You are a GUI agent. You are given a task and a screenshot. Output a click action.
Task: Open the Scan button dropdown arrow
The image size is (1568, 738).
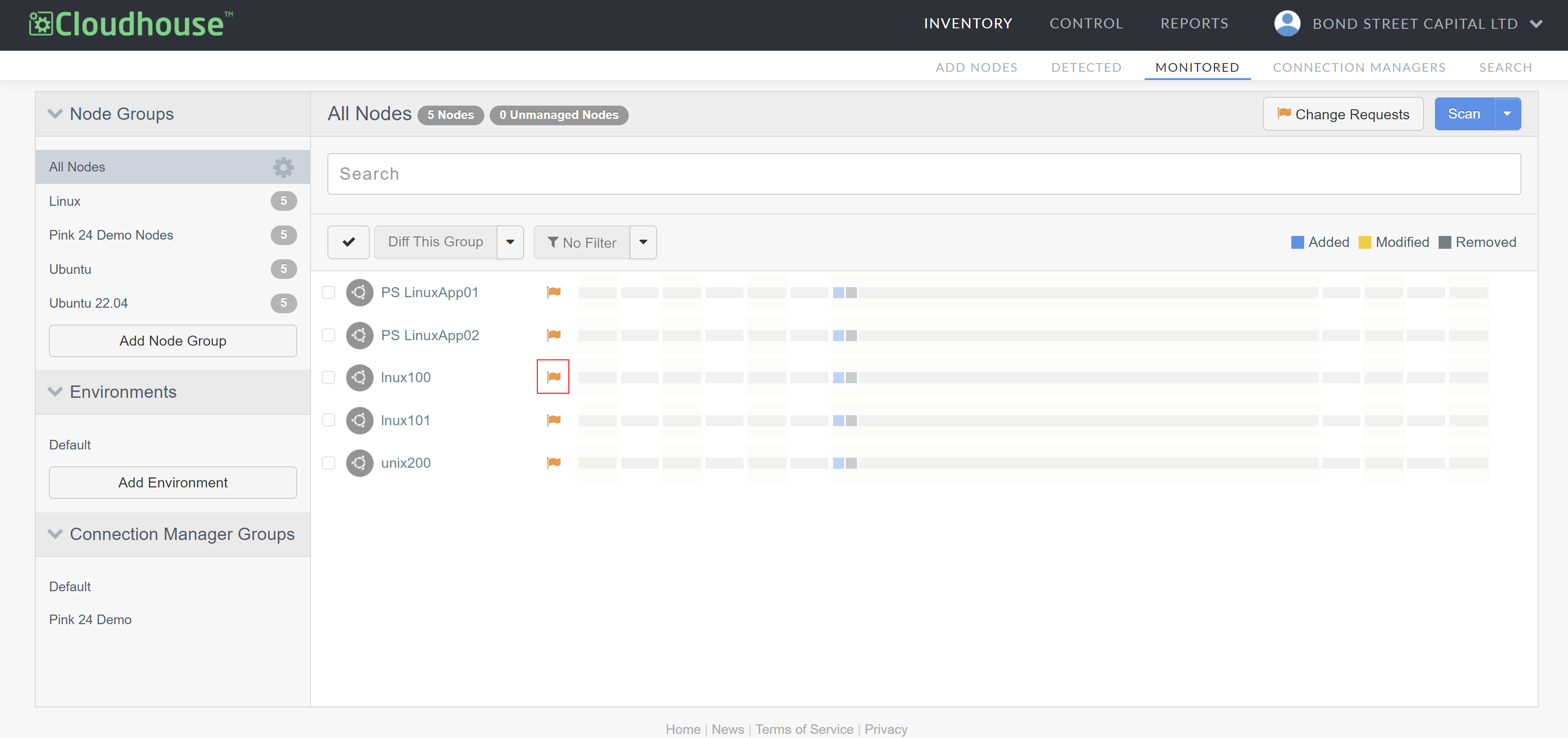[1507, 114]
